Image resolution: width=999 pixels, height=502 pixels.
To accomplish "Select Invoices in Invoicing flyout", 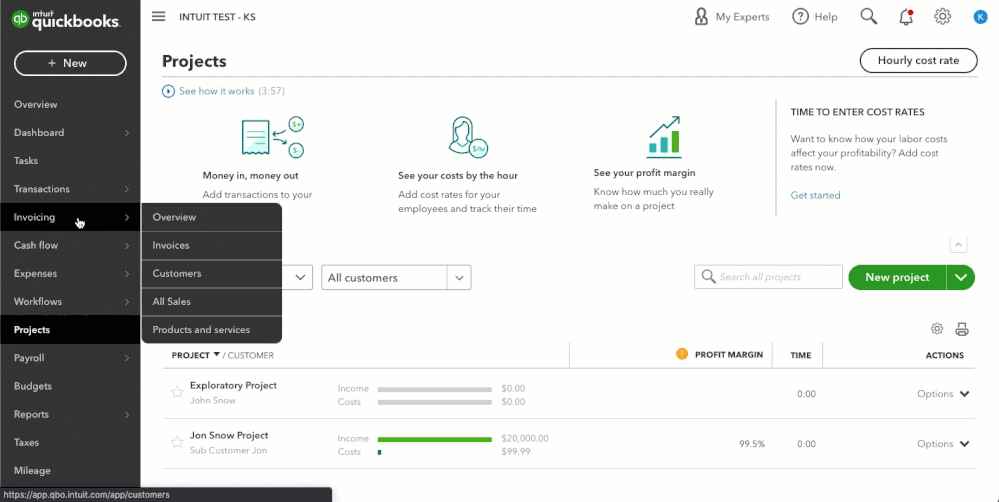I will (212, 245).
